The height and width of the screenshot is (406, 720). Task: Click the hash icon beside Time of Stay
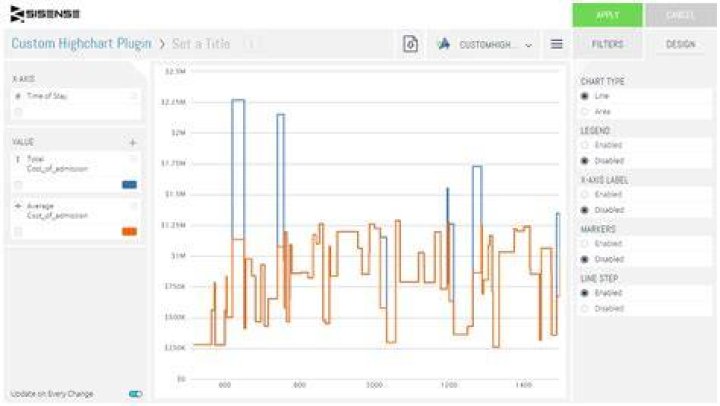click(x=18, y=96)
